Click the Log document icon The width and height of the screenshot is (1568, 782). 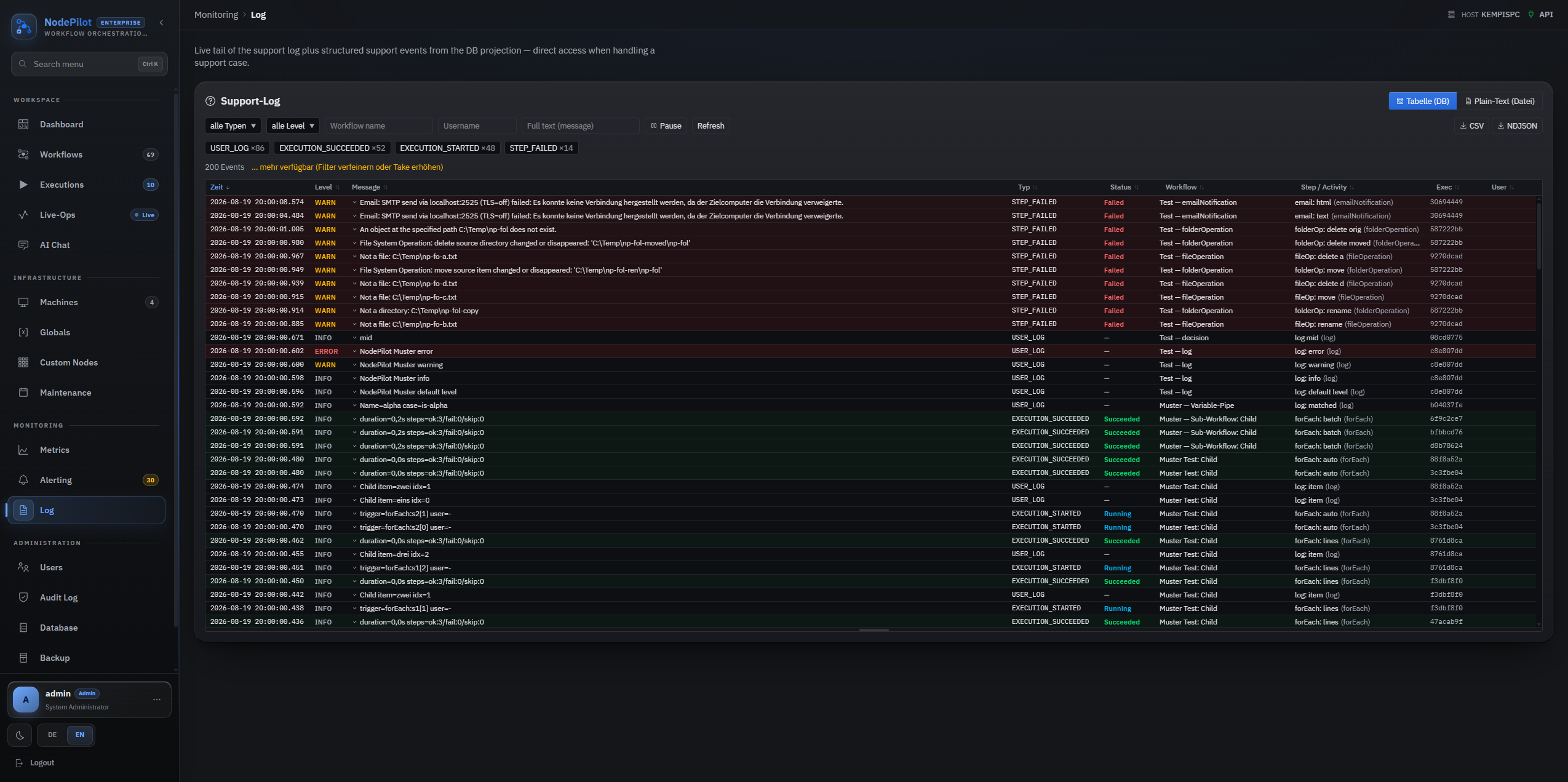23,510
